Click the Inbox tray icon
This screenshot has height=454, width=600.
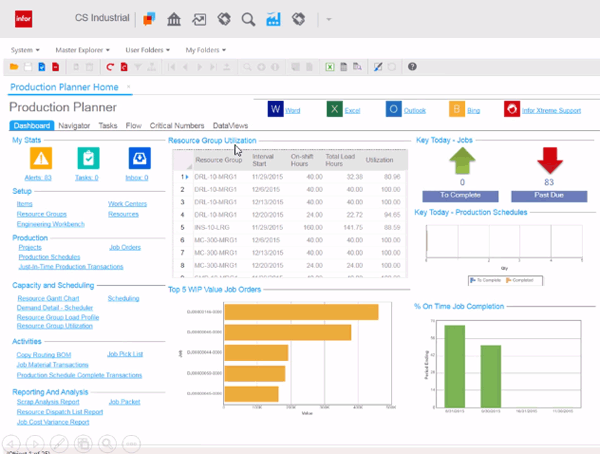click(140, 158)
